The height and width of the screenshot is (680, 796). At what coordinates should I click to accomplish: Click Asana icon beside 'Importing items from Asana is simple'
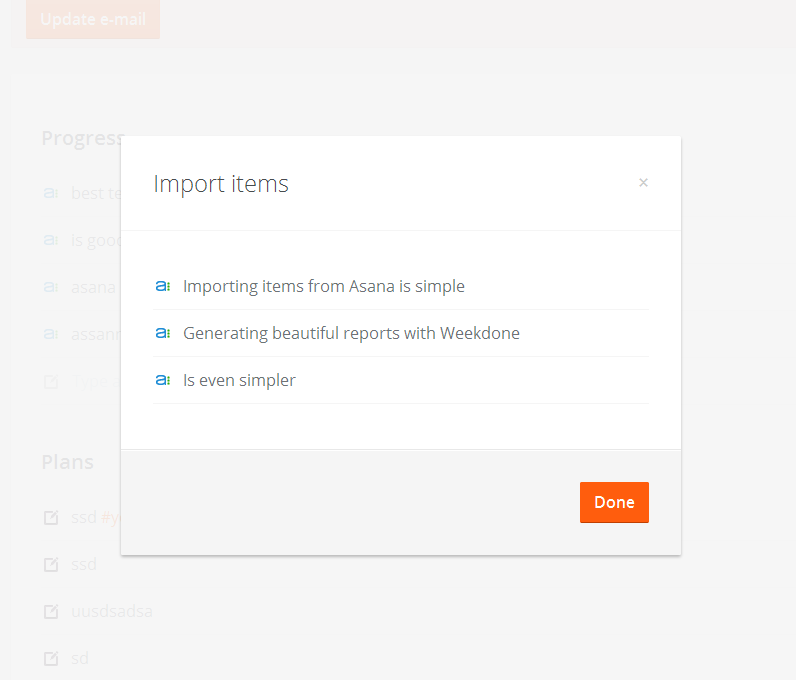pos(162,286)
